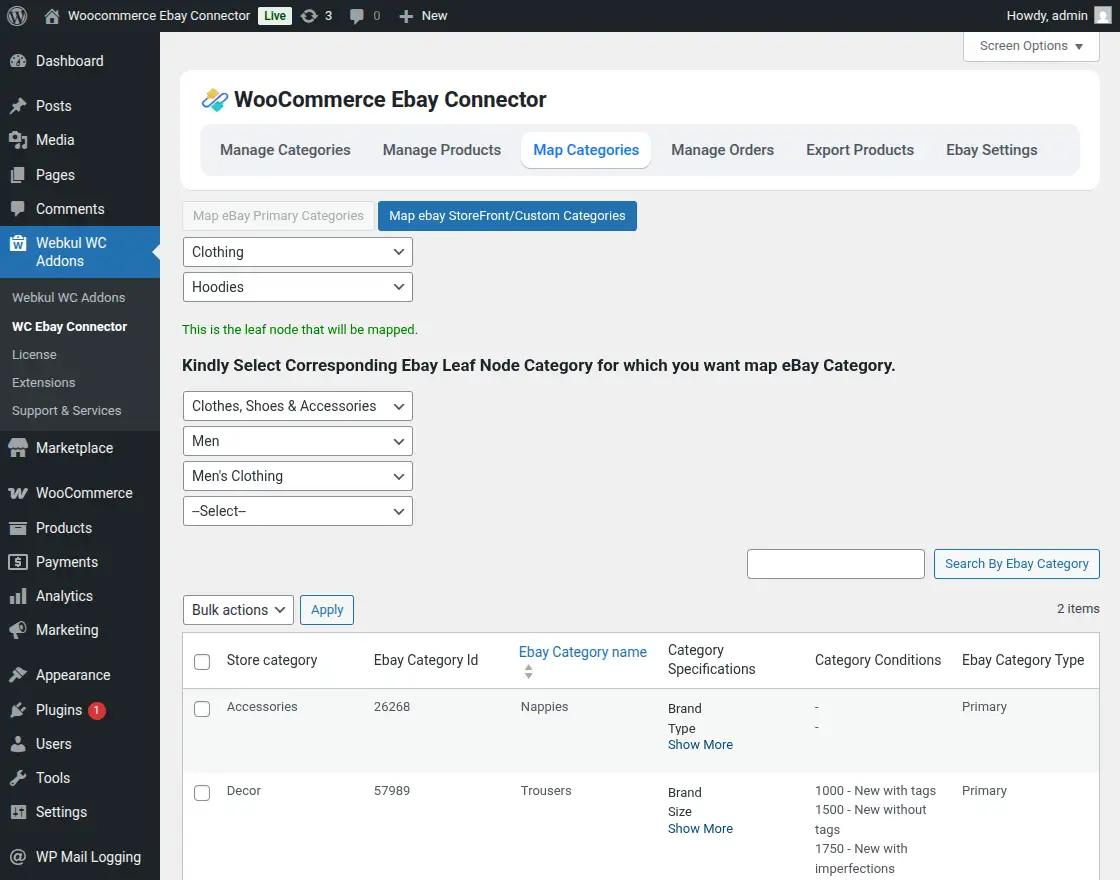Focus the eBay category search field
This screenshot has width=1120, height=880.
coord(836,564)
